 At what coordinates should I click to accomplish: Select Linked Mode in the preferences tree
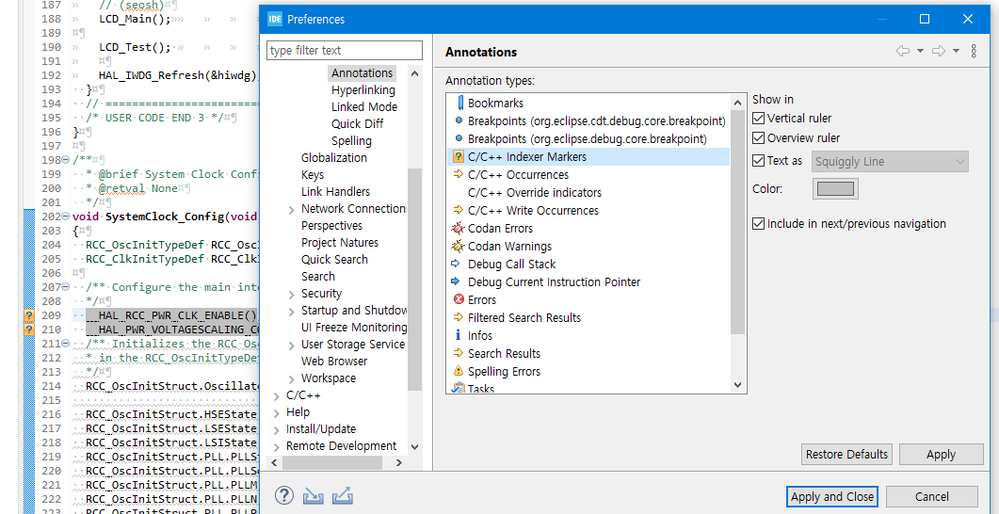tap(364, 107)
